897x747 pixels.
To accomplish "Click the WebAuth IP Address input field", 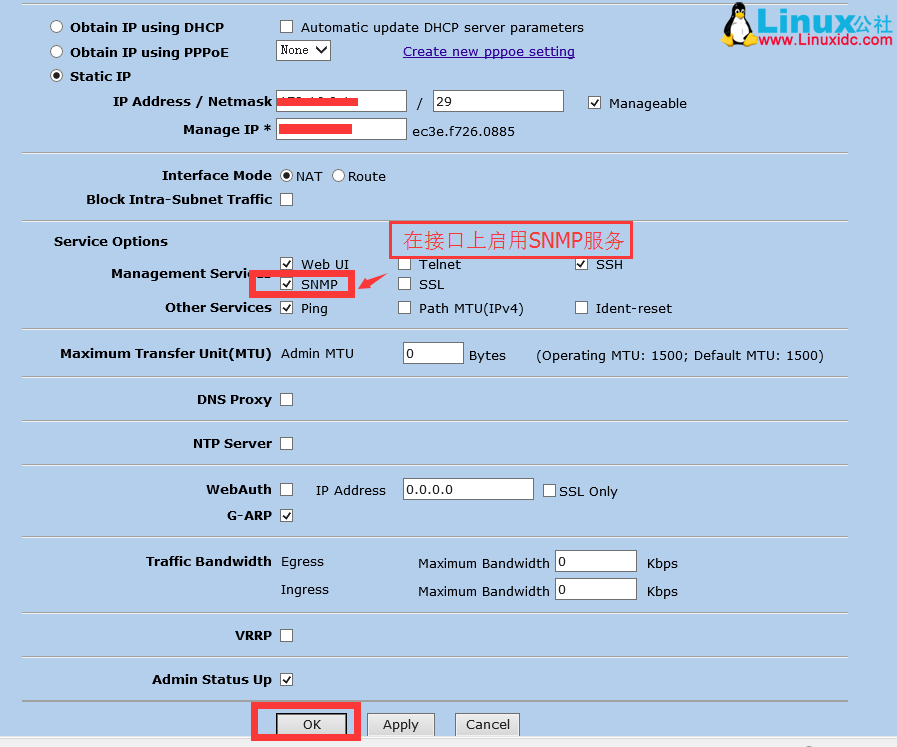I will (x=467, y=491).
